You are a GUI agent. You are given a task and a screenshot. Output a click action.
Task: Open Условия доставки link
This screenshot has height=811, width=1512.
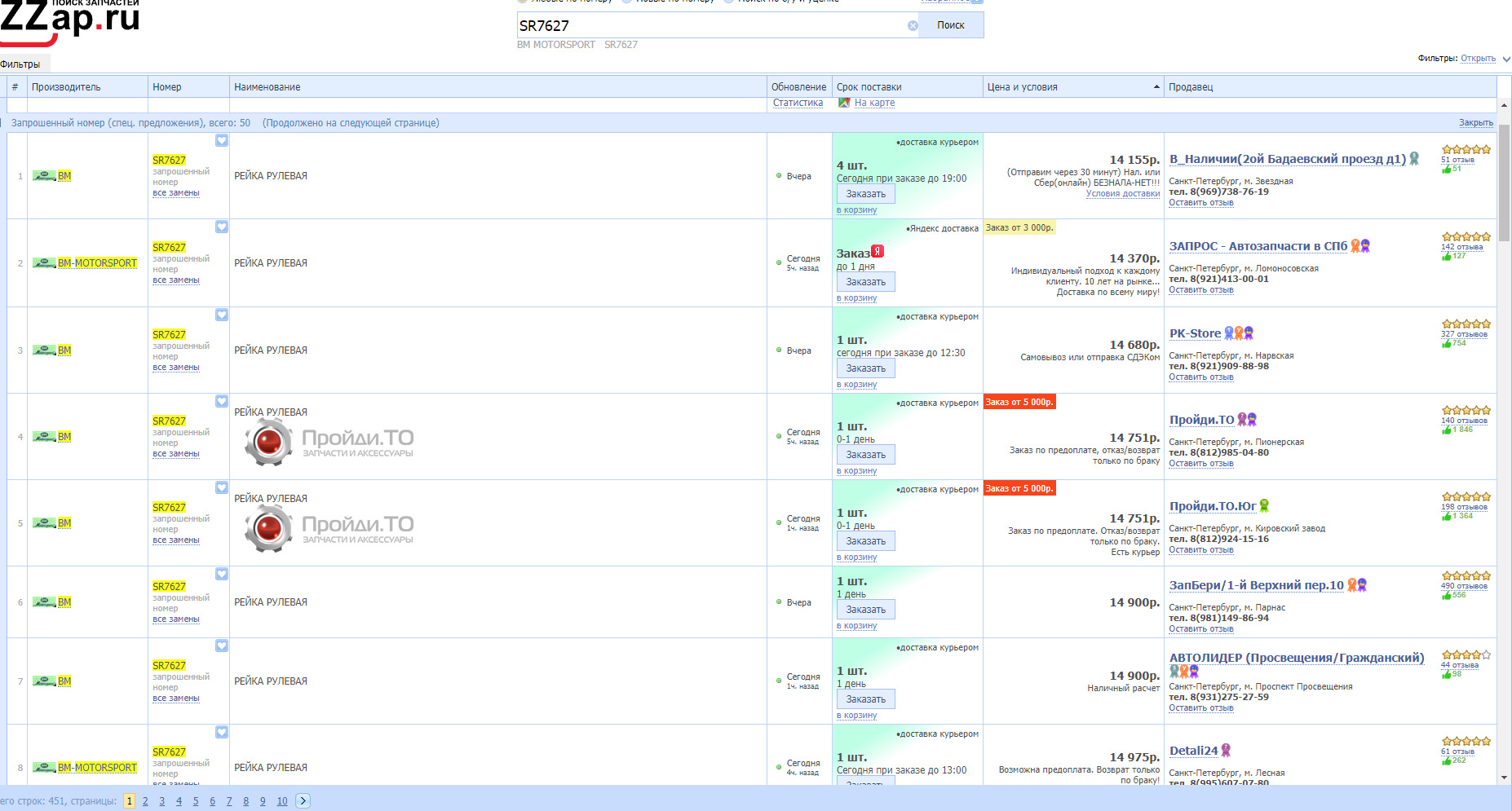point(1122,194)
